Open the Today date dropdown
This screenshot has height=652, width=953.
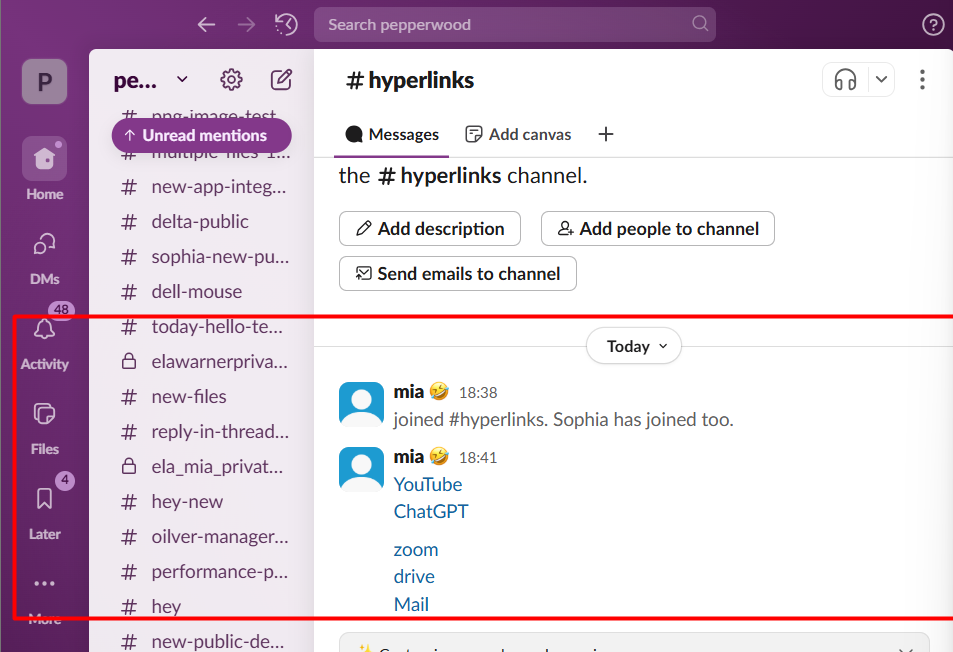click(634, 347)
